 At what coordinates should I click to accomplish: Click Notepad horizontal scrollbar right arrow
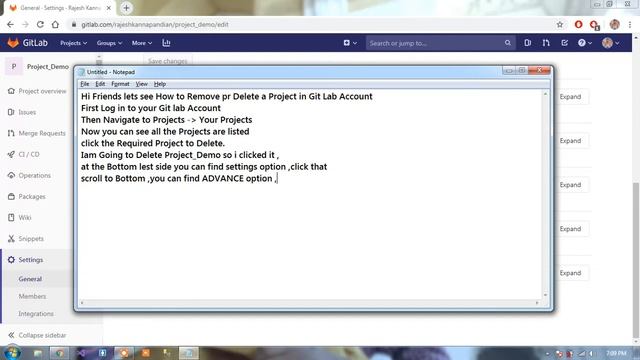(x=537, y=303)
